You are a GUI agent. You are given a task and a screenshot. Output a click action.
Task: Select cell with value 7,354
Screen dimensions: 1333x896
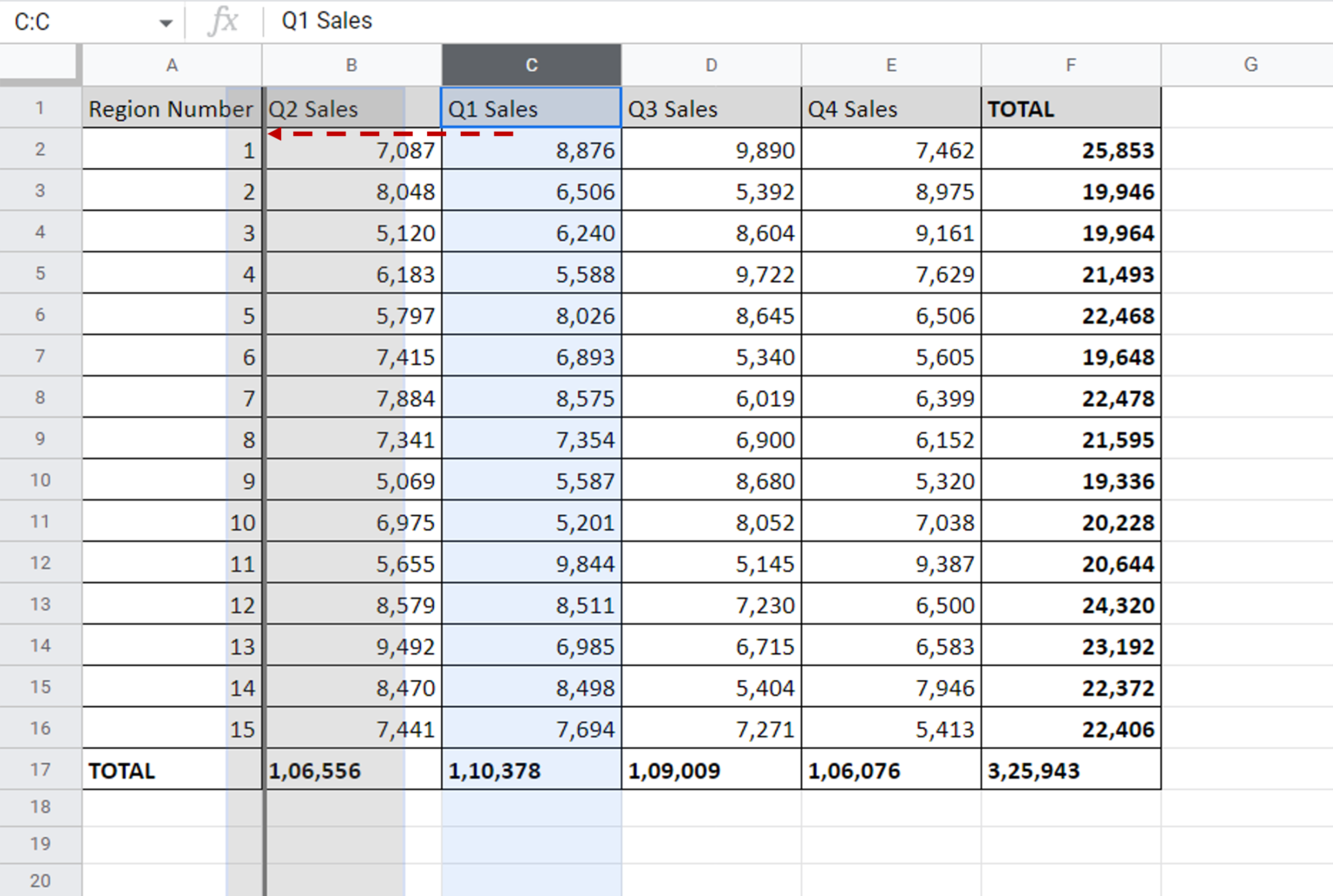[x=531, y=439]
